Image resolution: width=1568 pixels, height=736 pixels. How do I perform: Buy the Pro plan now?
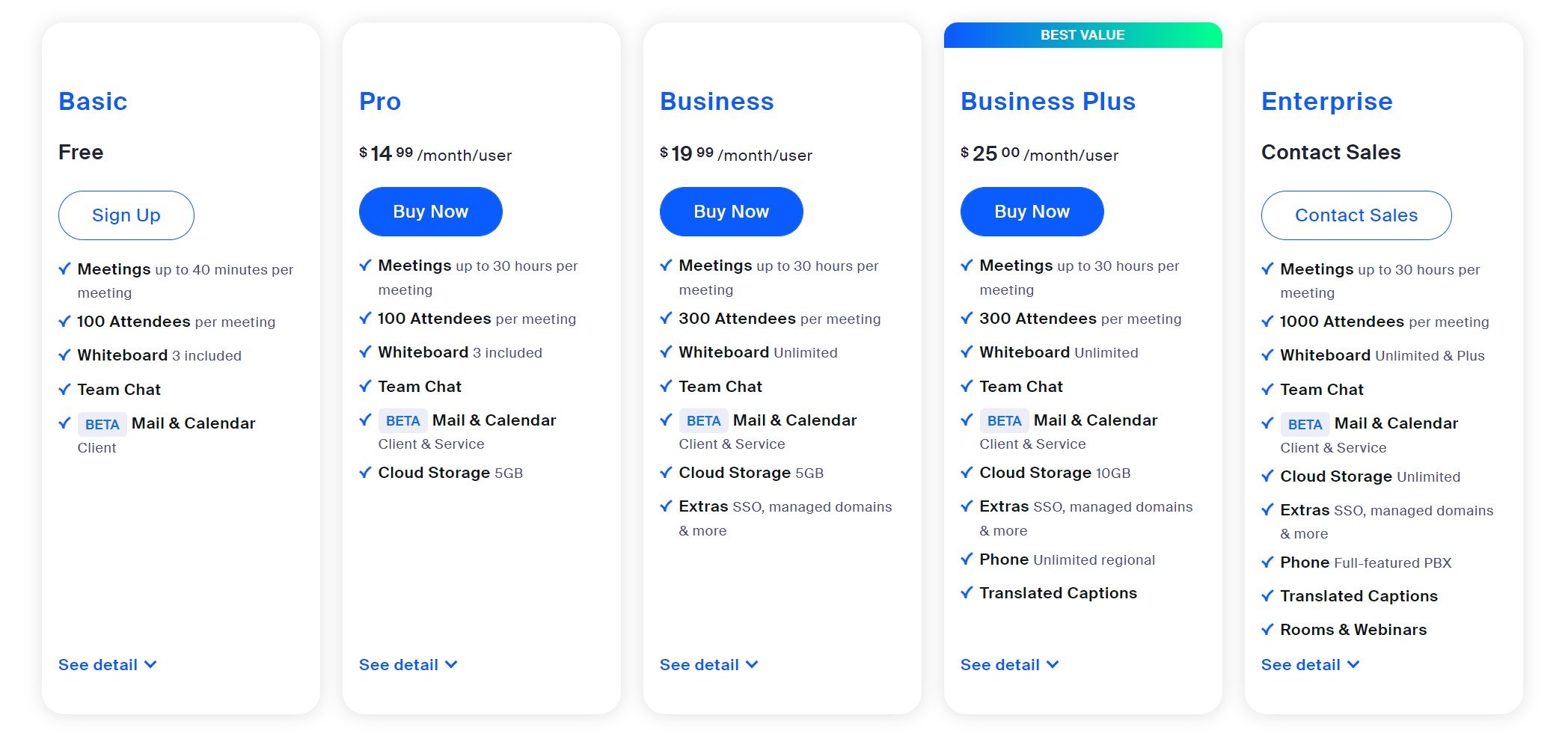430,212
